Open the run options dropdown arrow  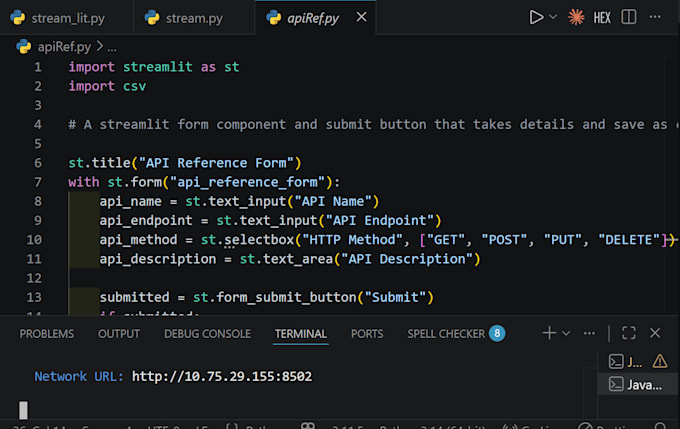click(553, 17)
